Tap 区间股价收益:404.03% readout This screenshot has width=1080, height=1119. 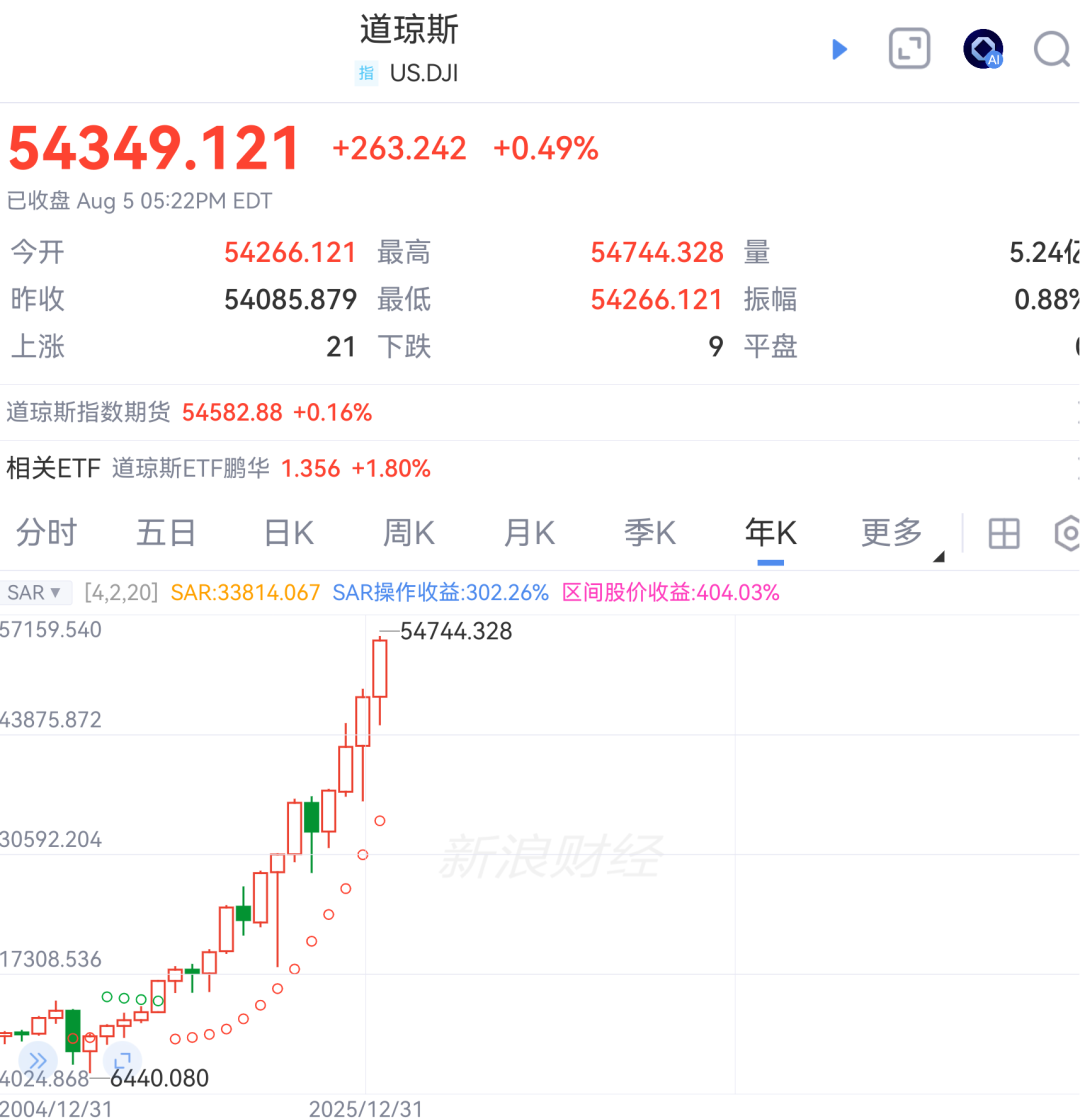pyautogui.click(x=671, y=592)
